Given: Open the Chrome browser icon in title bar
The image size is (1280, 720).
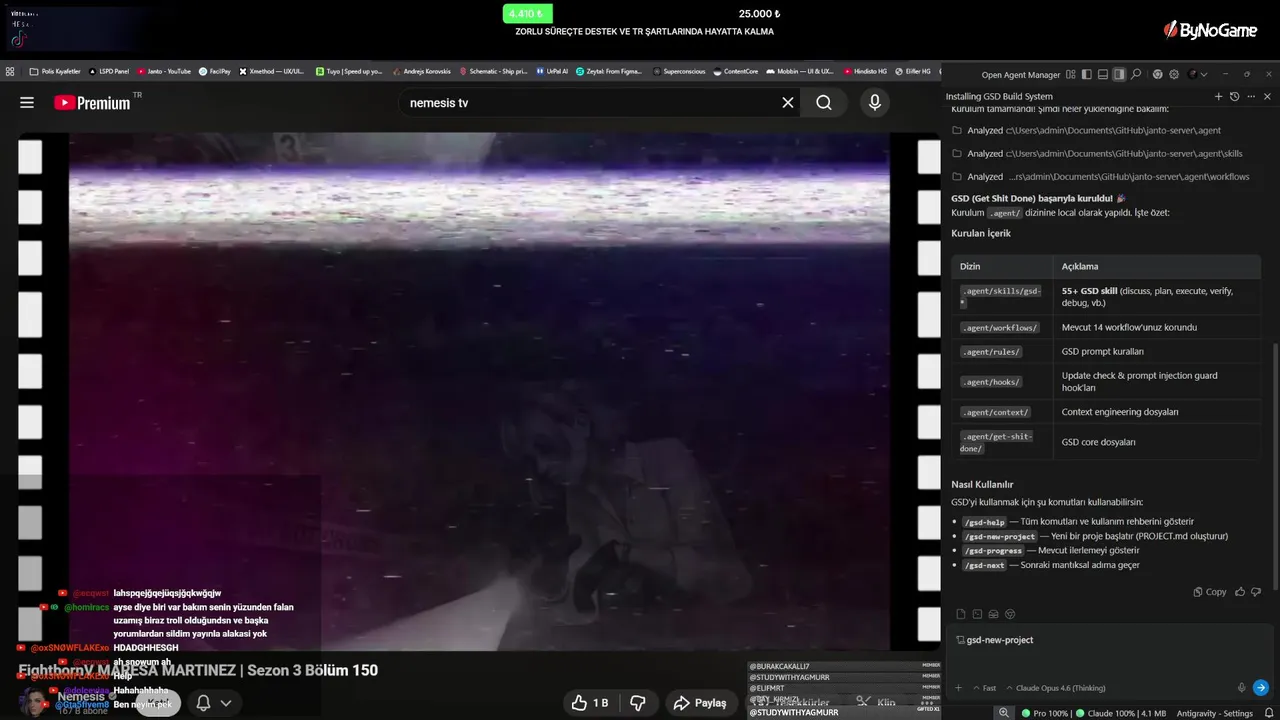Looking at the screenshot, I should [x=1158, y=74].
